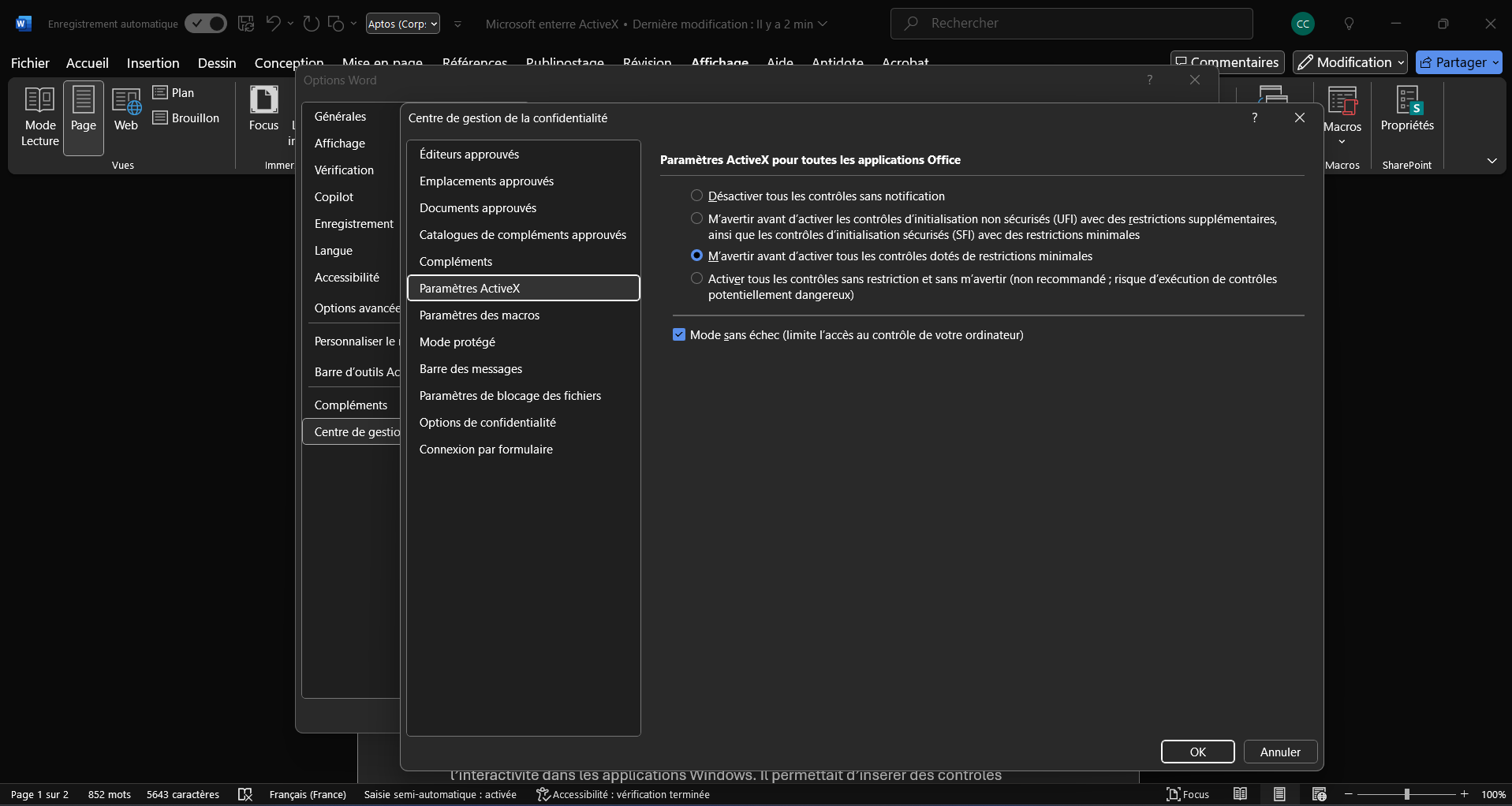Image resolution: width=1512 pixels, height=806 pixels.
Task: Select print layout icon in status bar
Action: pos(1279,794)
